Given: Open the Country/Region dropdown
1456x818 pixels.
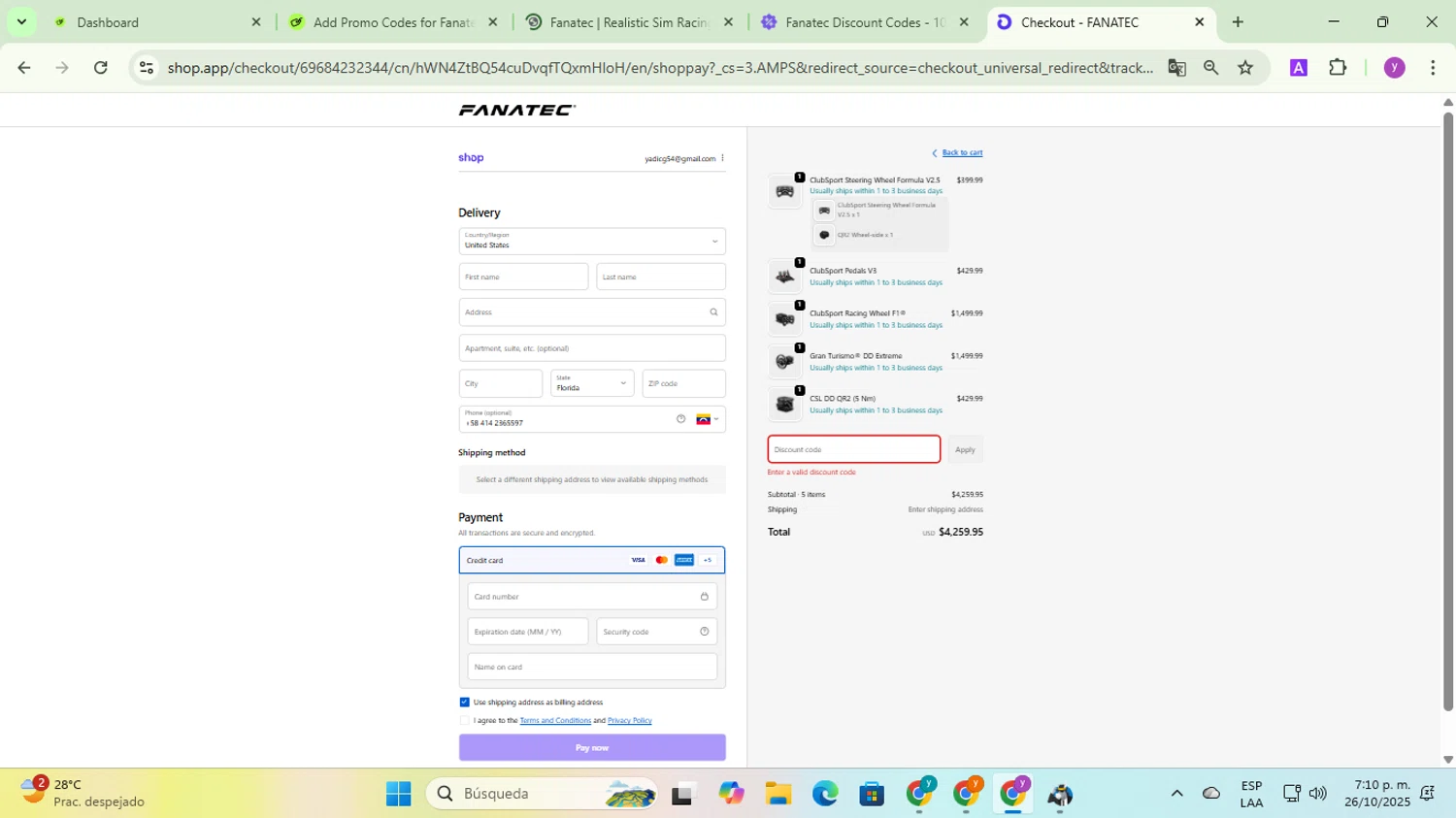Looking at the screenshot, I should (592, 241).
